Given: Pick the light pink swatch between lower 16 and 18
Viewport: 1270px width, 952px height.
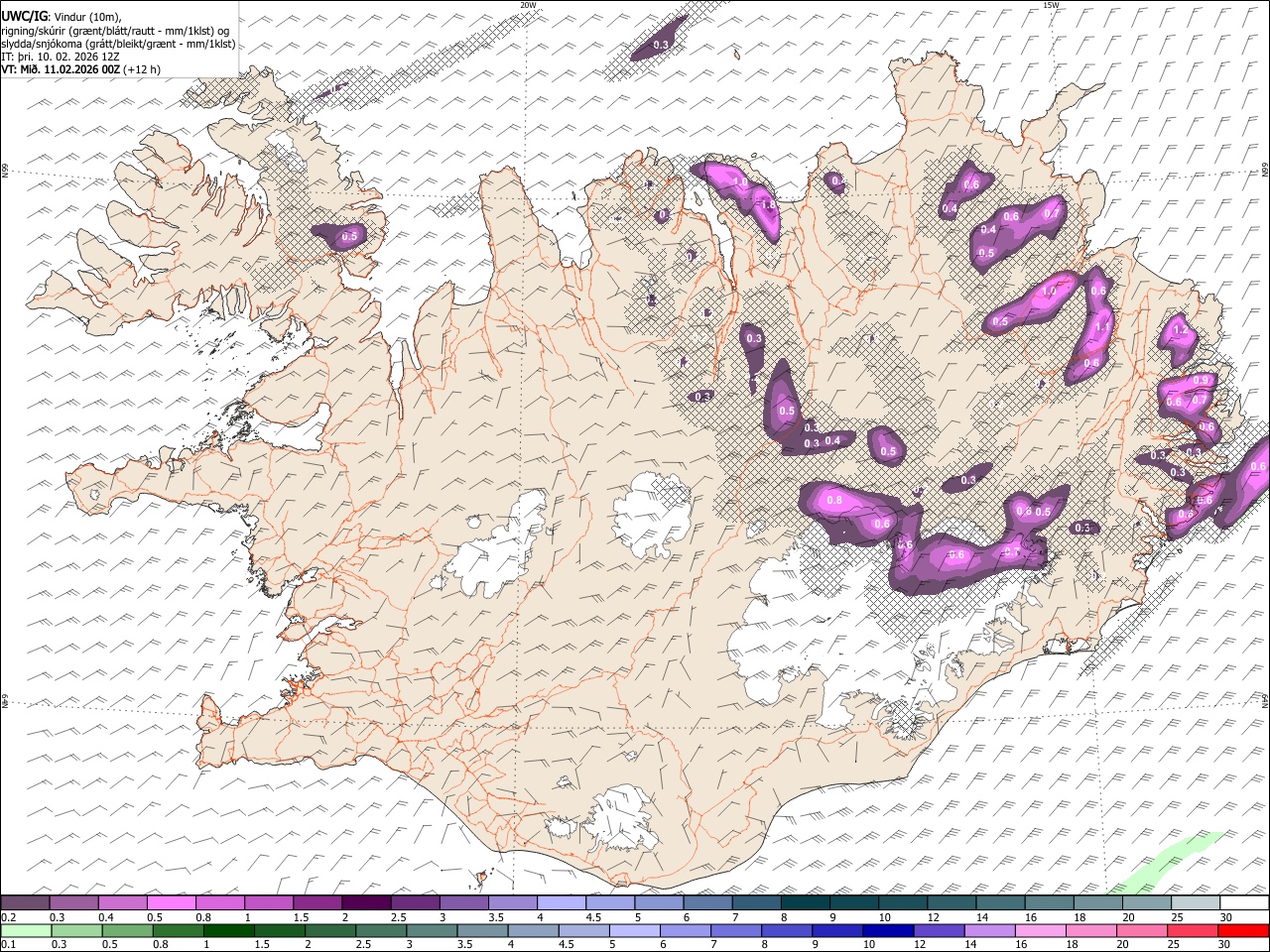Looking at the screenshot, I should pyautogui.click(x=1039, y=930).
